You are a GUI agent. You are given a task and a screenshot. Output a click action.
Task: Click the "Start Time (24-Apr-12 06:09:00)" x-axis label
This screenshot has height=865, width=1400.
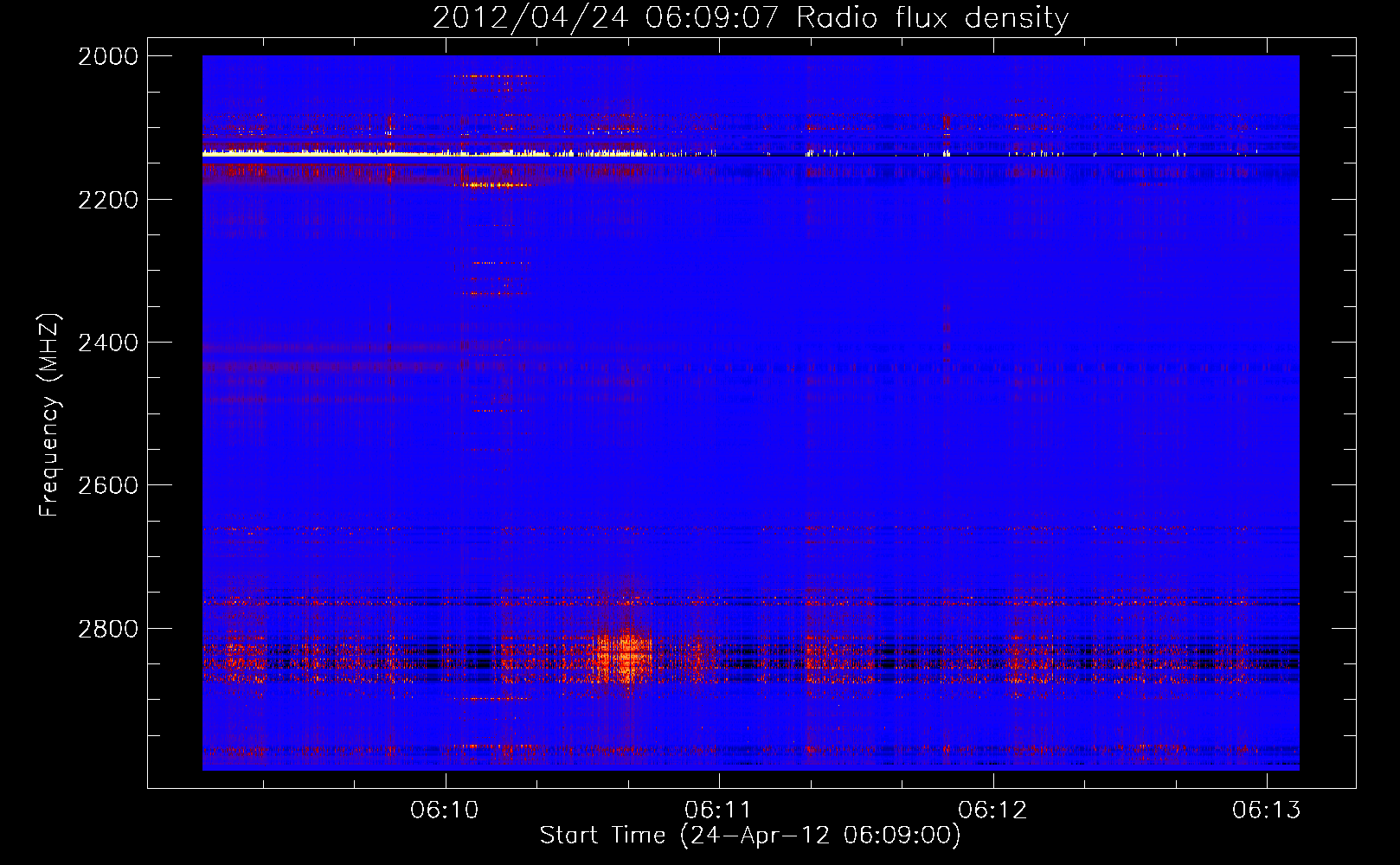750,836
